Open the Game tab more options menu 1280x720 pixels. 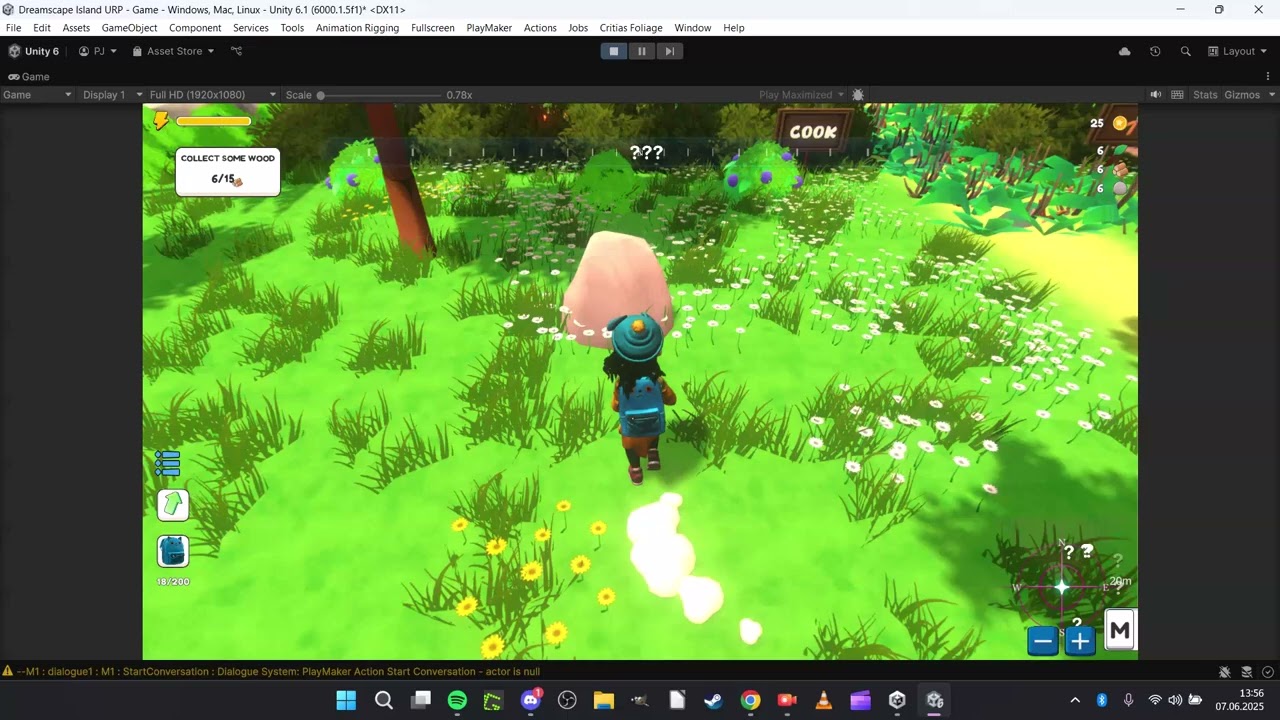click(x=1270, y=76)
